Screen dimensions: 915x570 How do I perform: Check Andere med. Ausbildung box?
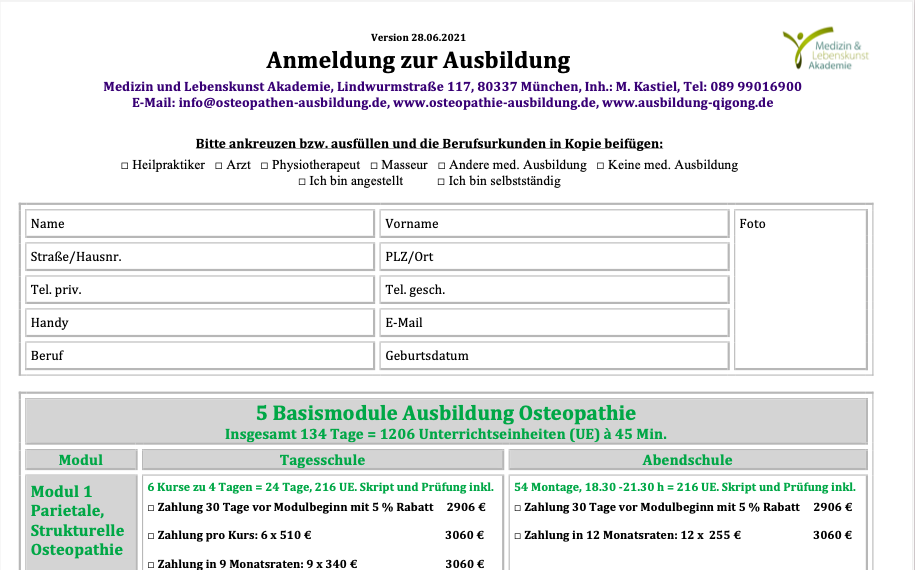pos(442,166)
